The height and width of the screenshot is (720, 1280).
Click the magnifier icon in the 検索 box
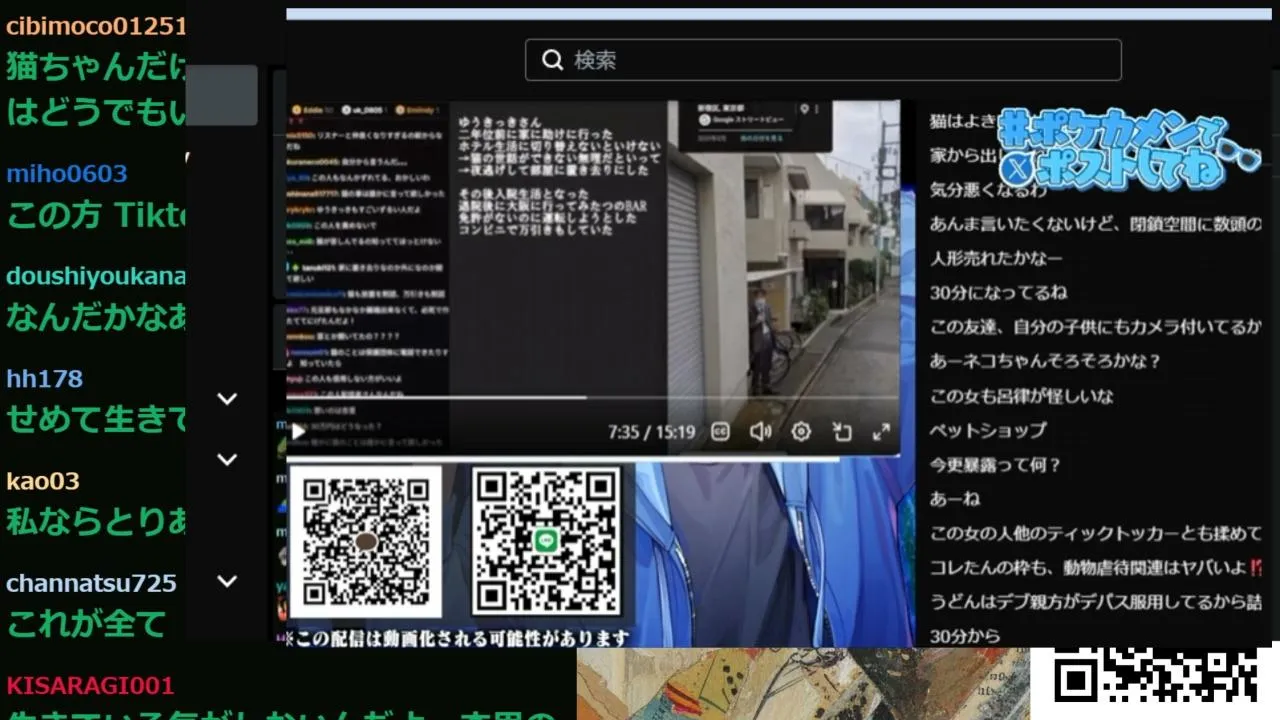[553, 60]
